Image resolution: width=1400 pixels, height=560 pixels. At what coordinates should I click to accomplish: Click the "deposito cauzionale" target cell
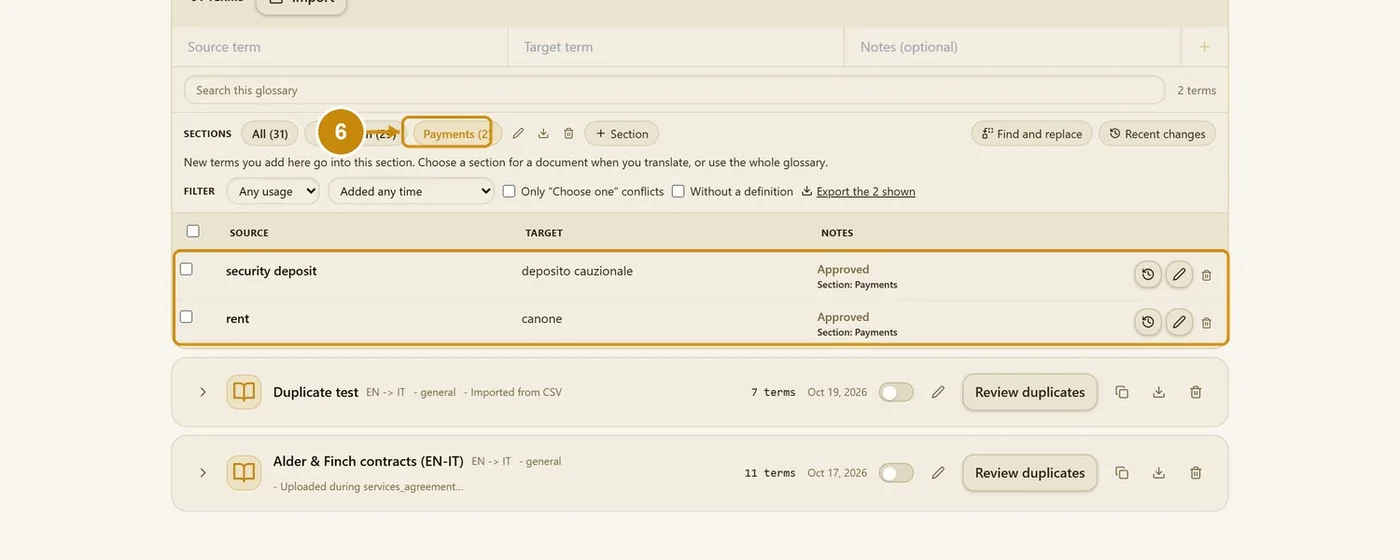(577, 271)
